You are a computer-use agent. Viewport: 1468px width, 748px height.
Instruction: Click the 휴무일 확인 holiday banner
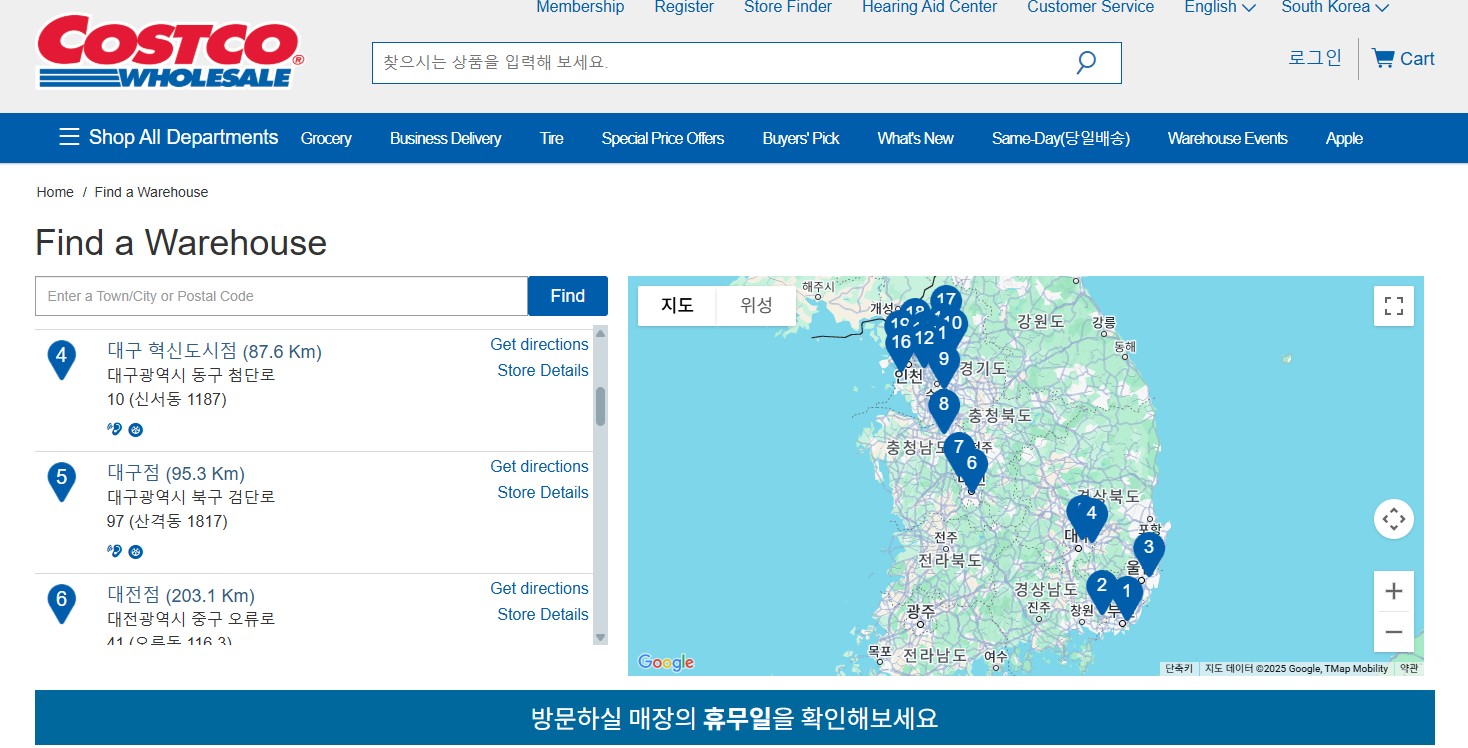(734, 718)
